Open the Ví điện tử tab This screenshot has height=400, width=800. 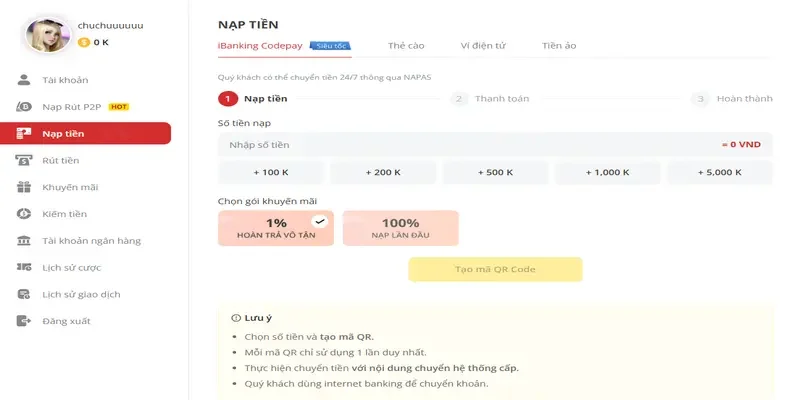click(x=483, y=46)
